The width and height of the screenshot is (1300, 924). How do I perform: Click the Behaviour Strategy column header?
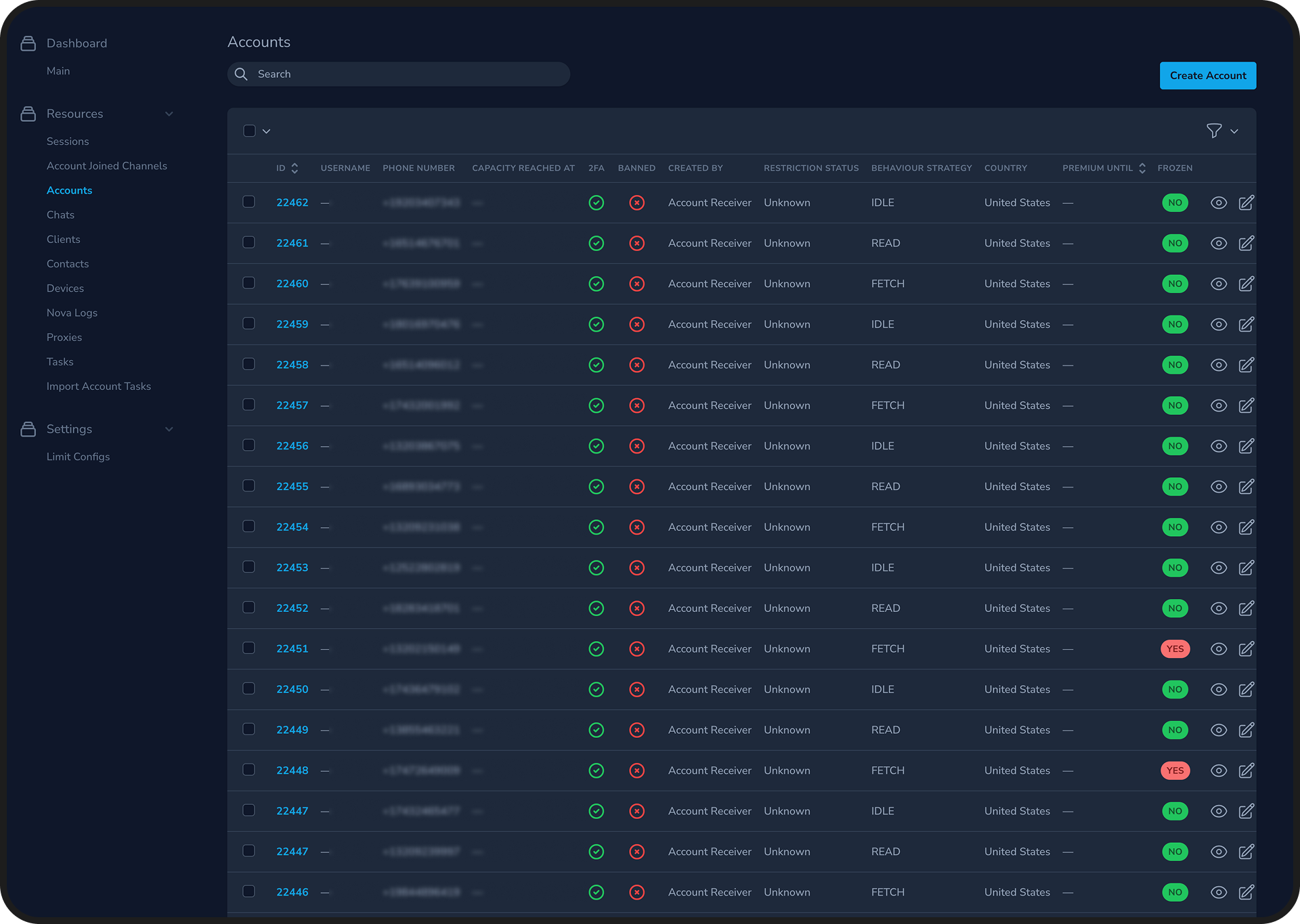tap(922, 168)
